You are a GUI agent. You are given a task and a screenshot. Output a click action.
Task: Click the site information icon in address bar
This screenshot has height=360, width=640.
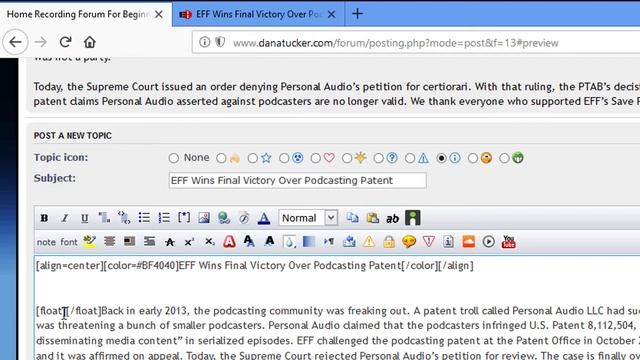204,42
